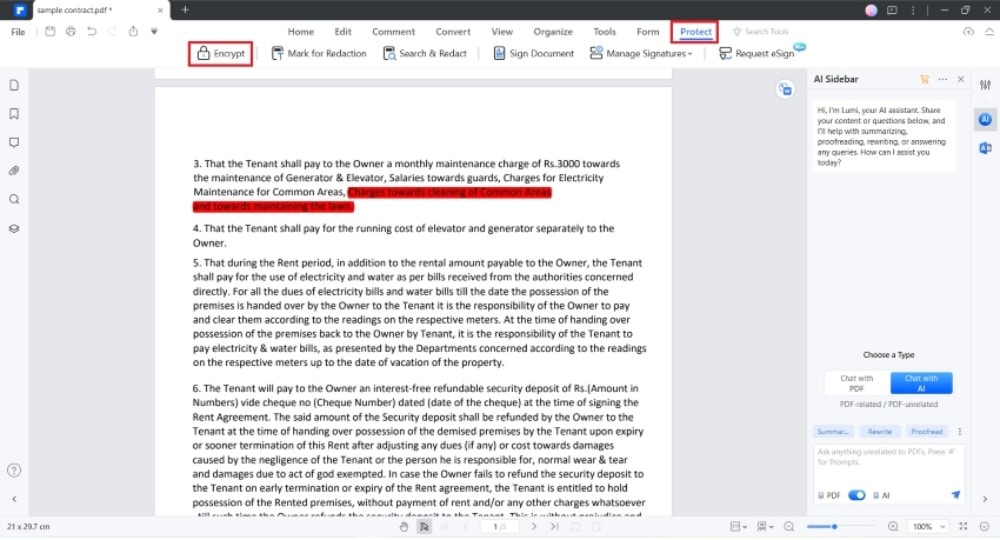Click the properties sliders icon at far right
The height and width of the screenshot is (540, 1000).
point(985,85)
